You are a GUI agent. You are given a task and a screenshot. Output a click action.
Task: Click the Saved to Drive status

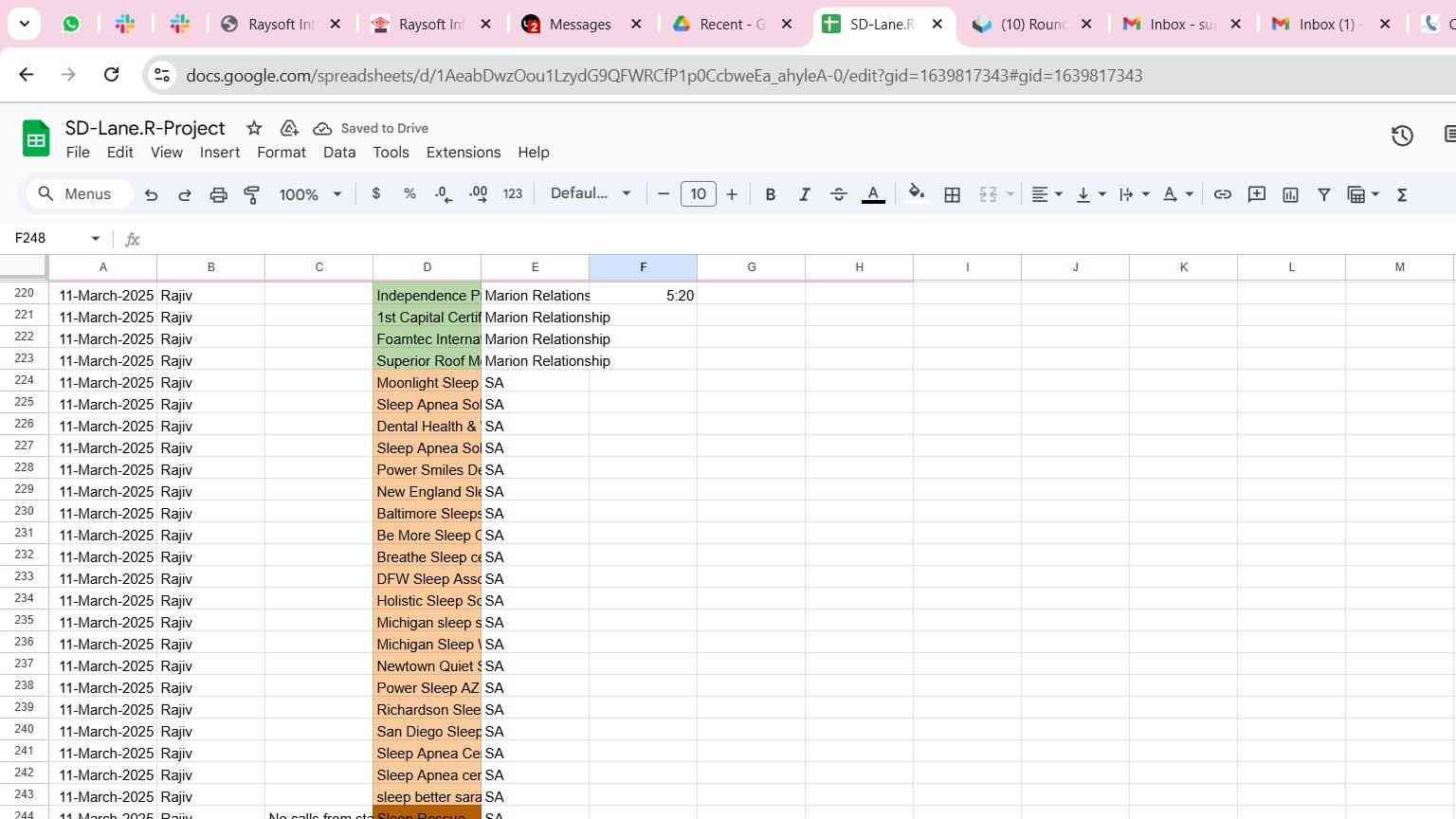click(x=371, y=128)
